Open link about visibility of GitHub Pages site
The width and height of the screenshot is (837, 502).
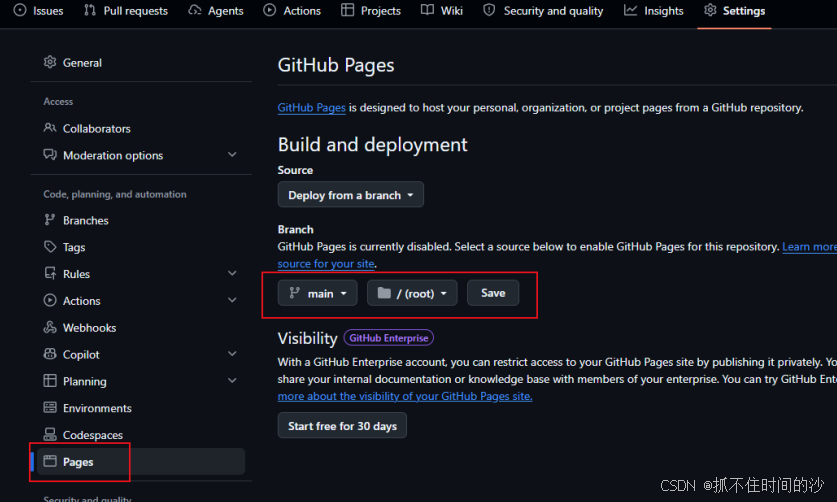coord(405,396)
